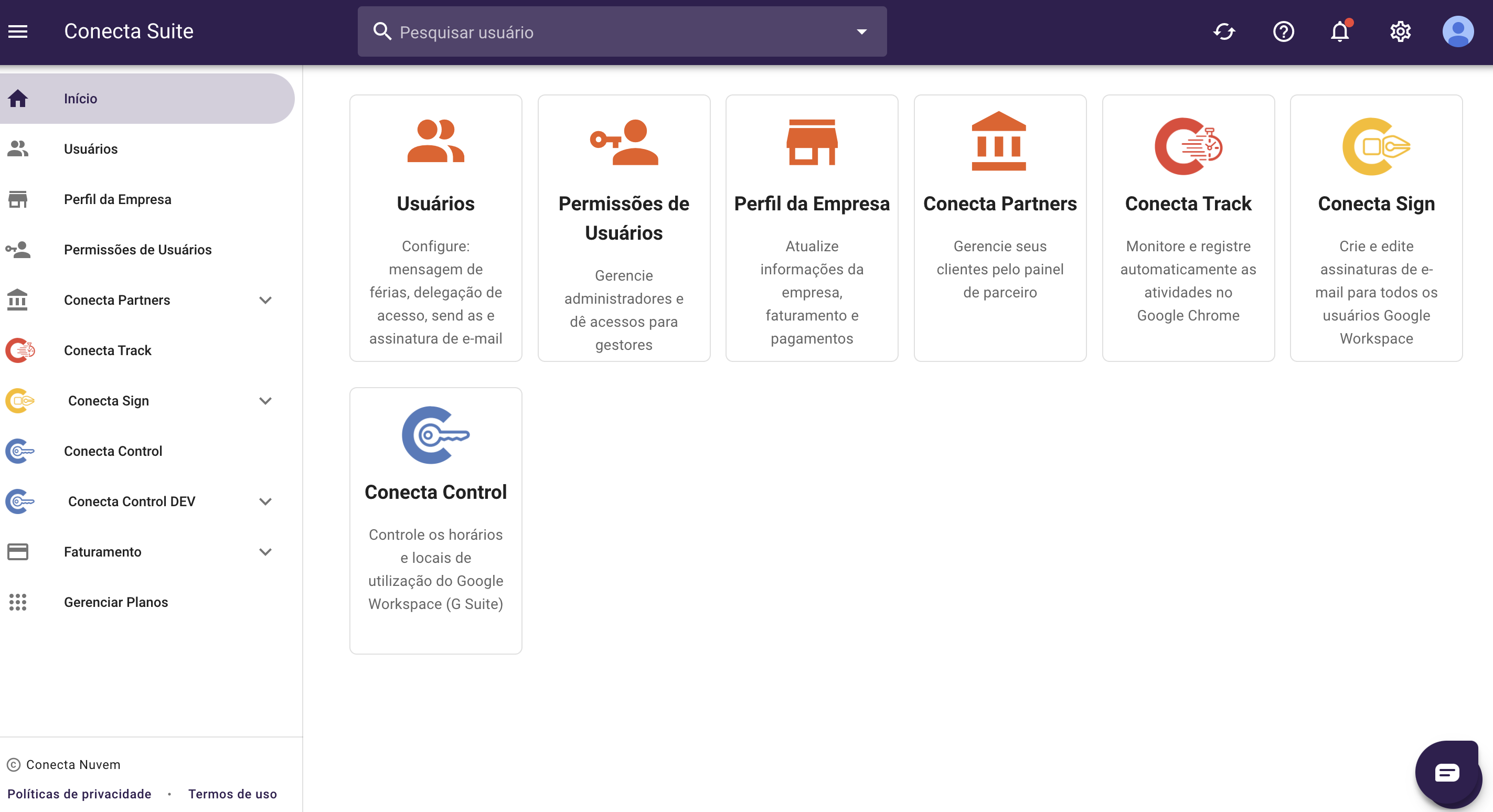Image resolution: width=1493 pixels, height=812 pixels.
Task: Expand the Conecta Sign sidebar submenu
Action: coord(265,401)
